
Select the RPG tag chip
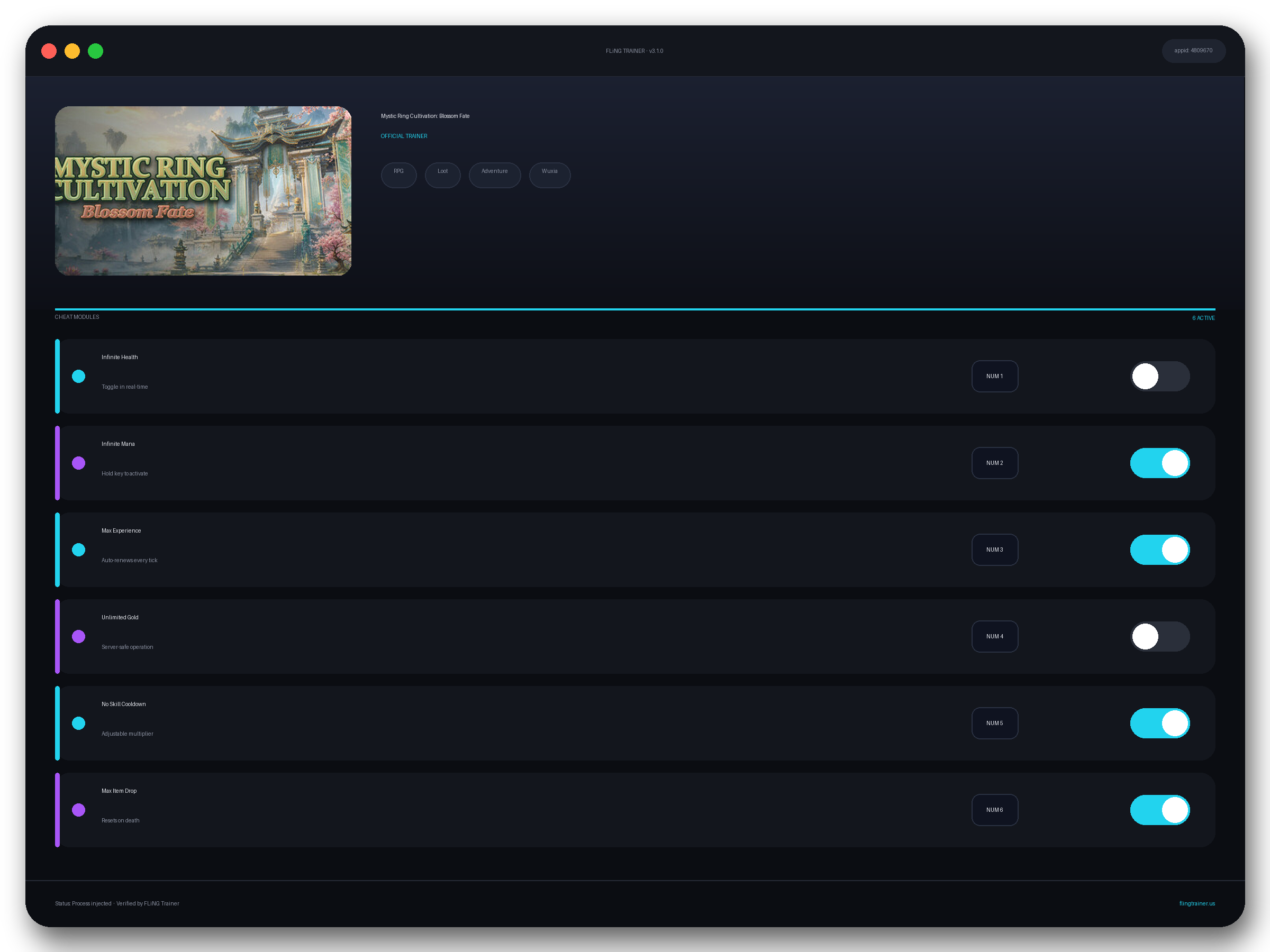(x=398, y=175)
